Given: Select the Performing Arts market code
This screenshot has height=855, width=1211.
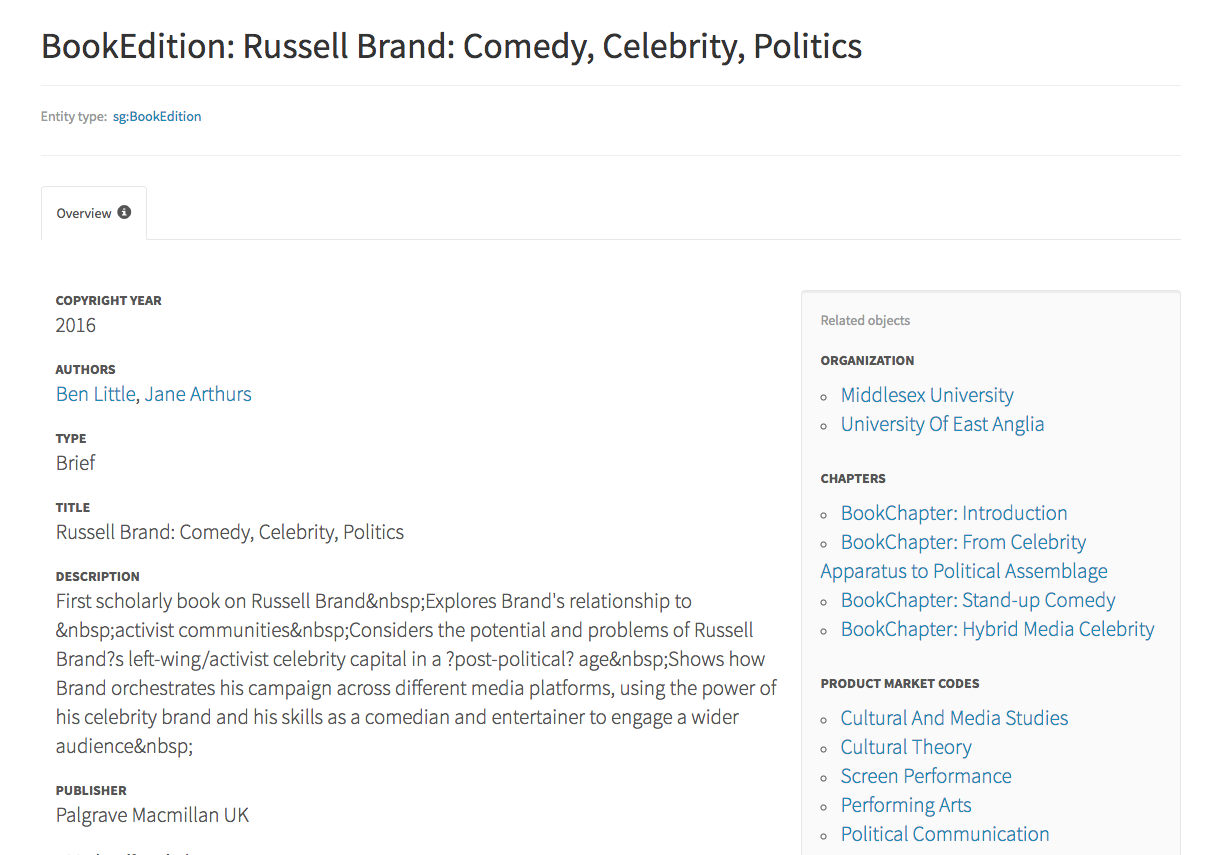Looking at the screenshot, I should pos(906,805).
